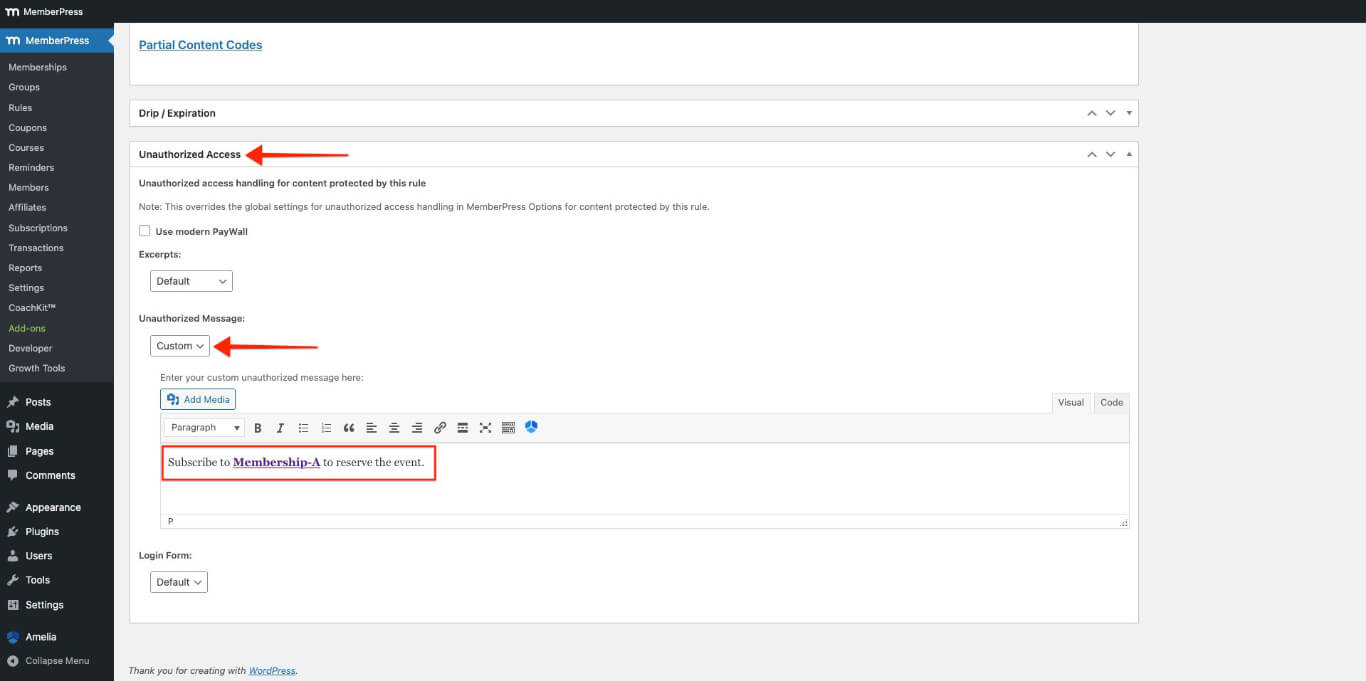Open the Login Form dropdown
1366x681 pixels.
coord(179,582)
